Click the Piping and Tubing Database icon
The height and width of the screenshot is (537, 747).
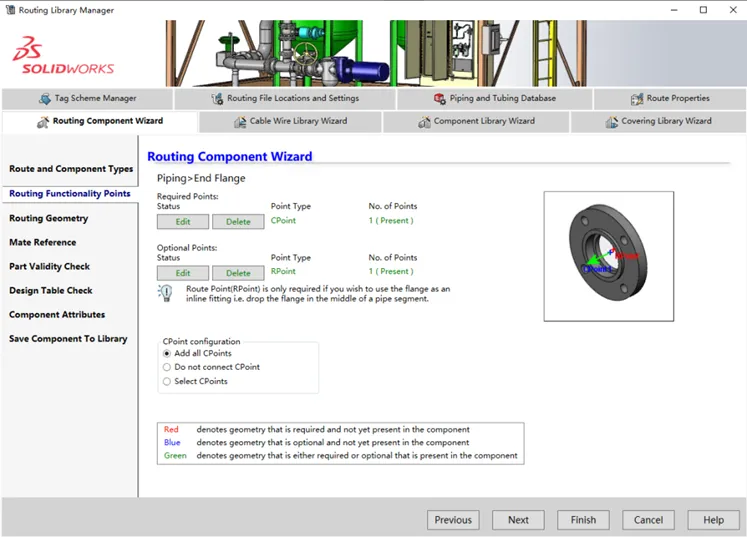pyautogui.click(x=439, y=99)
